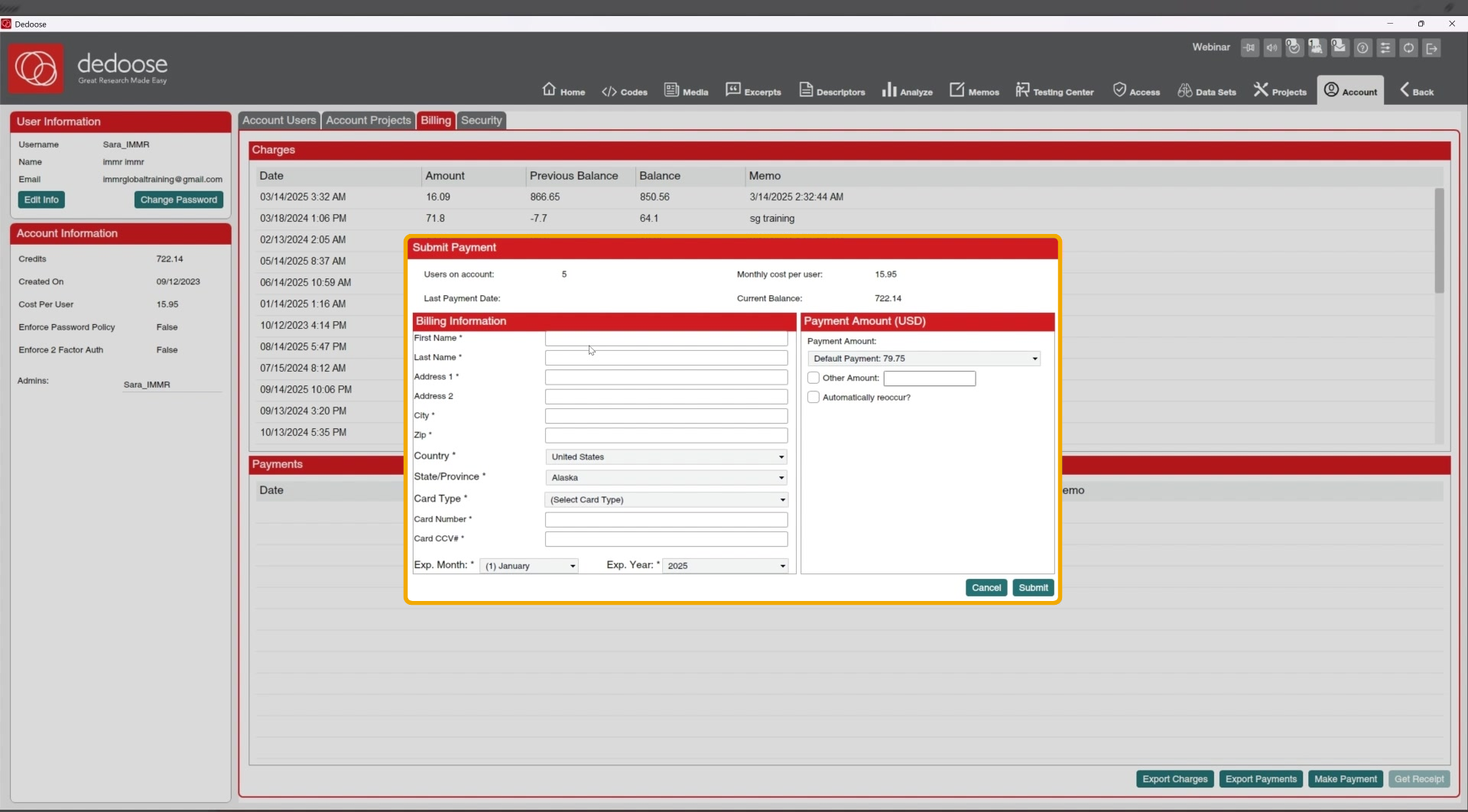Cancel the Submit Payment dialog
1468x812 pixels.
pyautogui.click(x=986, y=588)
